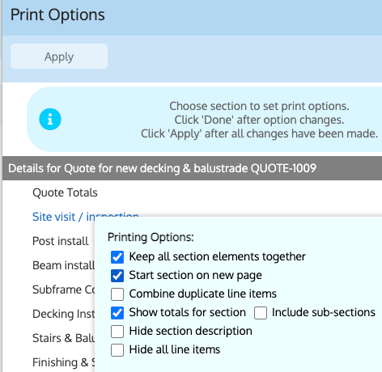
Task: Select the Stairs & Balu section row
Action: (63, 338)
